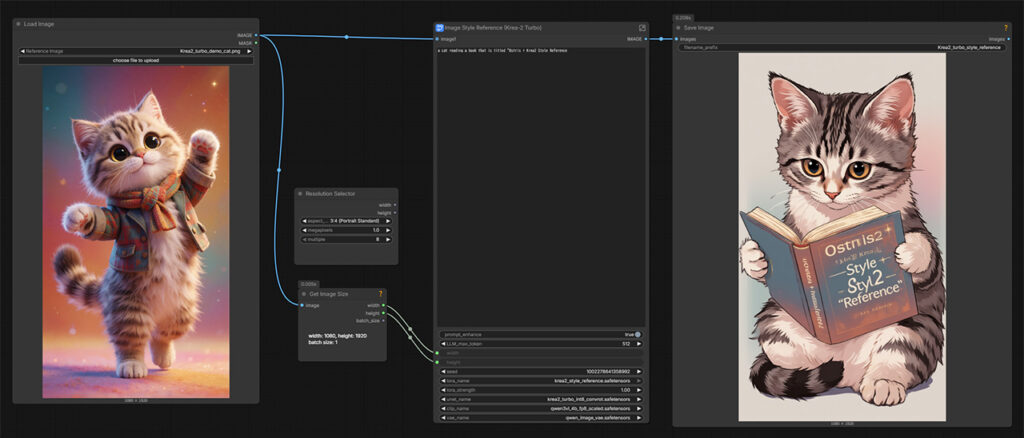Go to the next vae_name with right arrow
This screenshot has width=1024, height=438.
click(x=638, y=418)
